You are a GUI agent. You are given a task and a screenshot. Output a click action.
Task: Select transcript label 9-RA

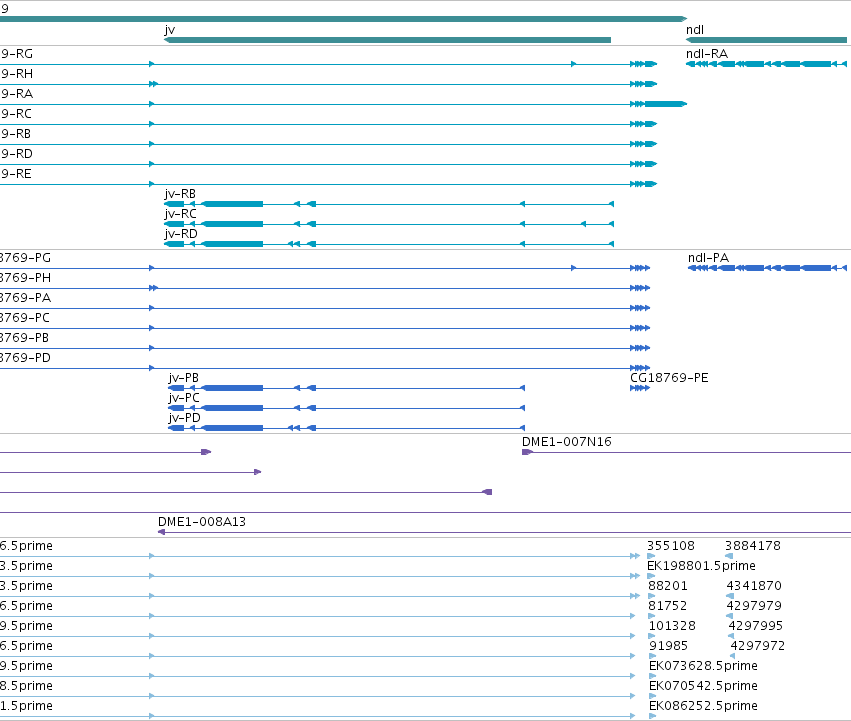tap(17, 94)
